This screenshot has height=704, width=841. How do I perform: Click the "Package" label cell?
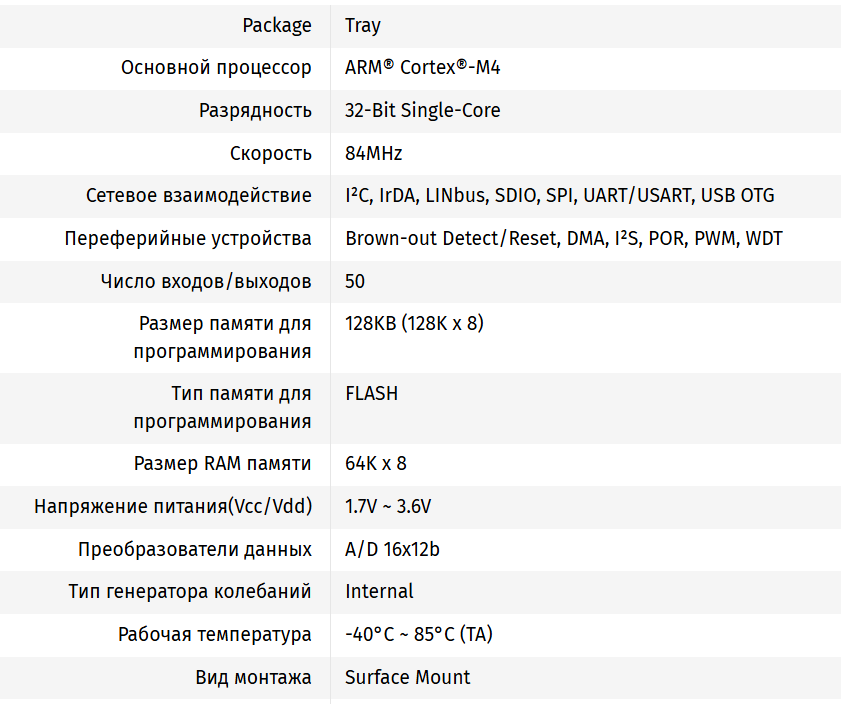click(x=277, y=26)
